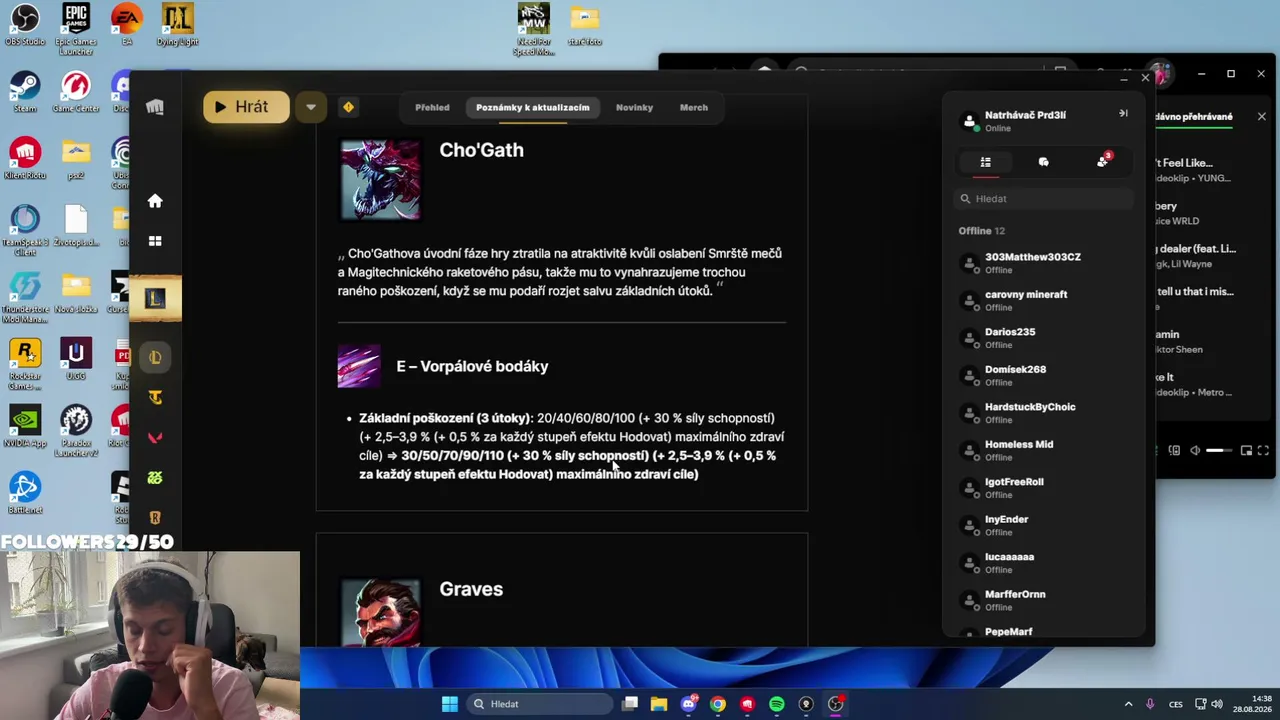Mute Spotify with the speaker icon

tap(1195, 451)
